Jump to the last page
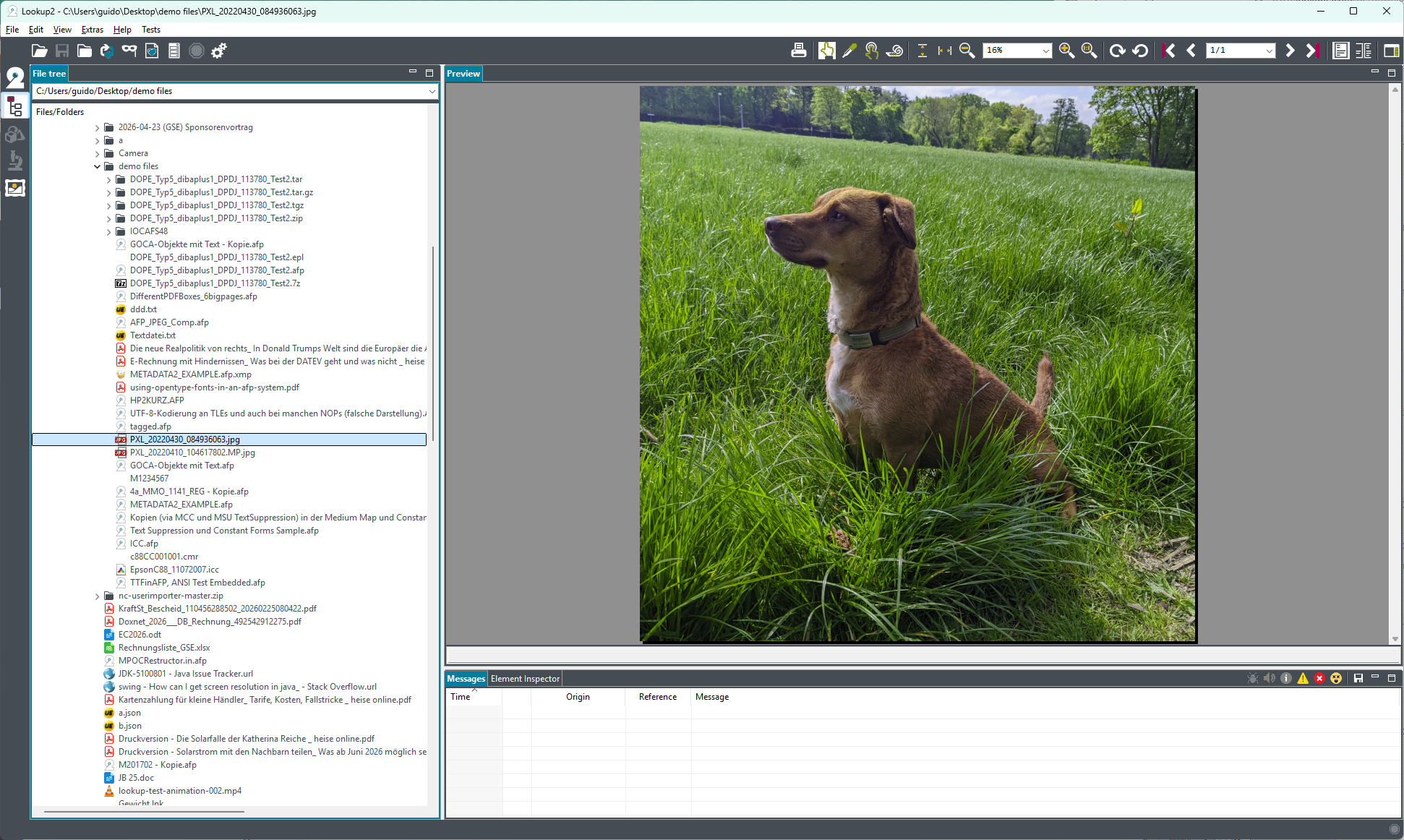This screenshot has height=840, width=1404. pos(1312,51)
